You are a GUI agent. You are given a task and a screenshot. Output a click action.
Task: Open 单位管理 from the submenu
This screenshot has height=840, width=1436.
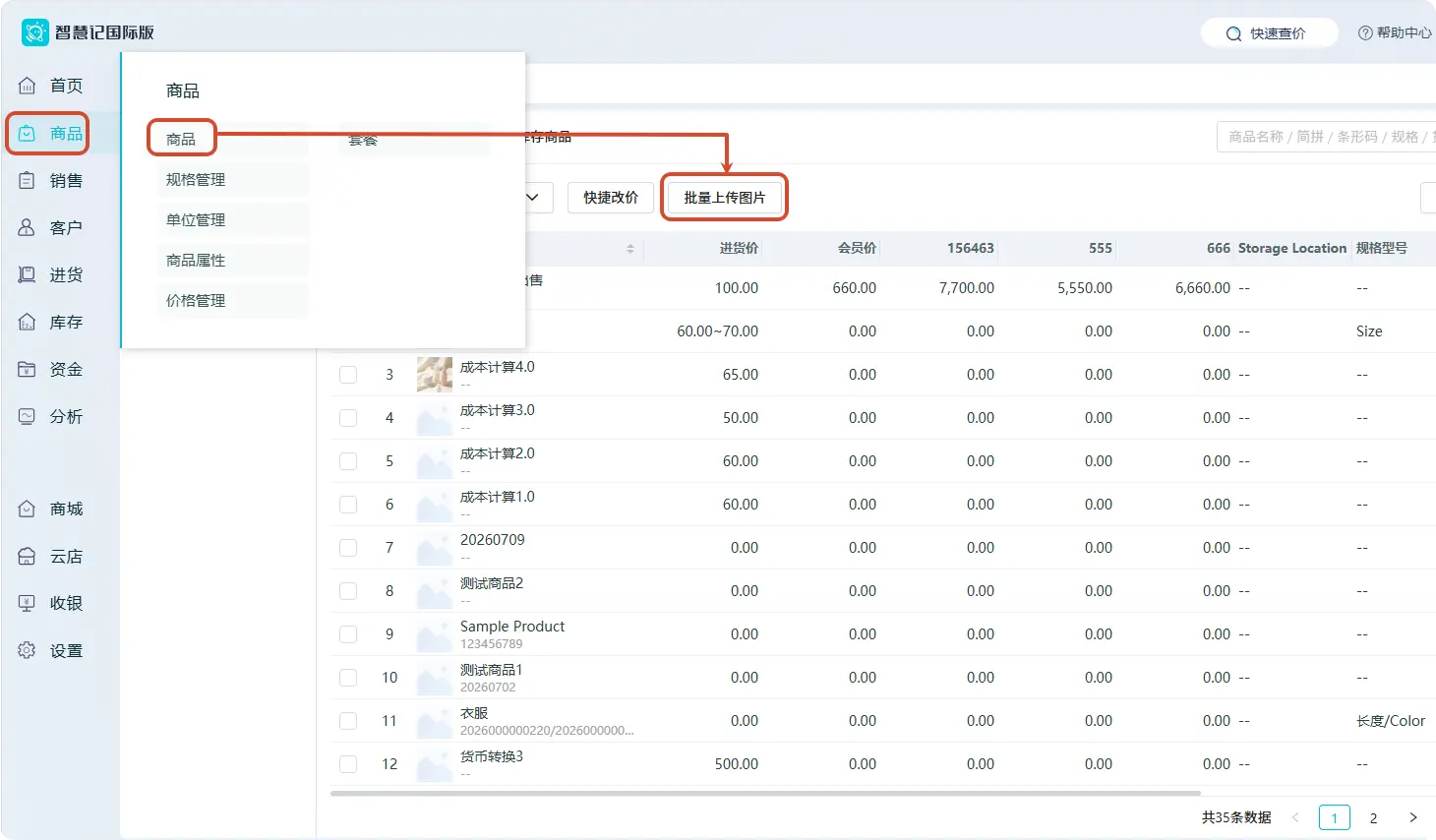click(232, 220)
